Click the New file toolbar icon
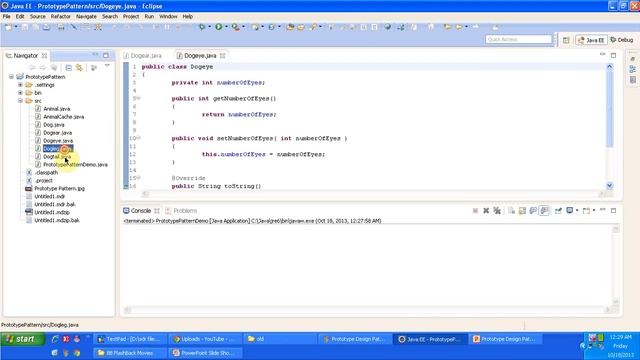 (8, 27)
